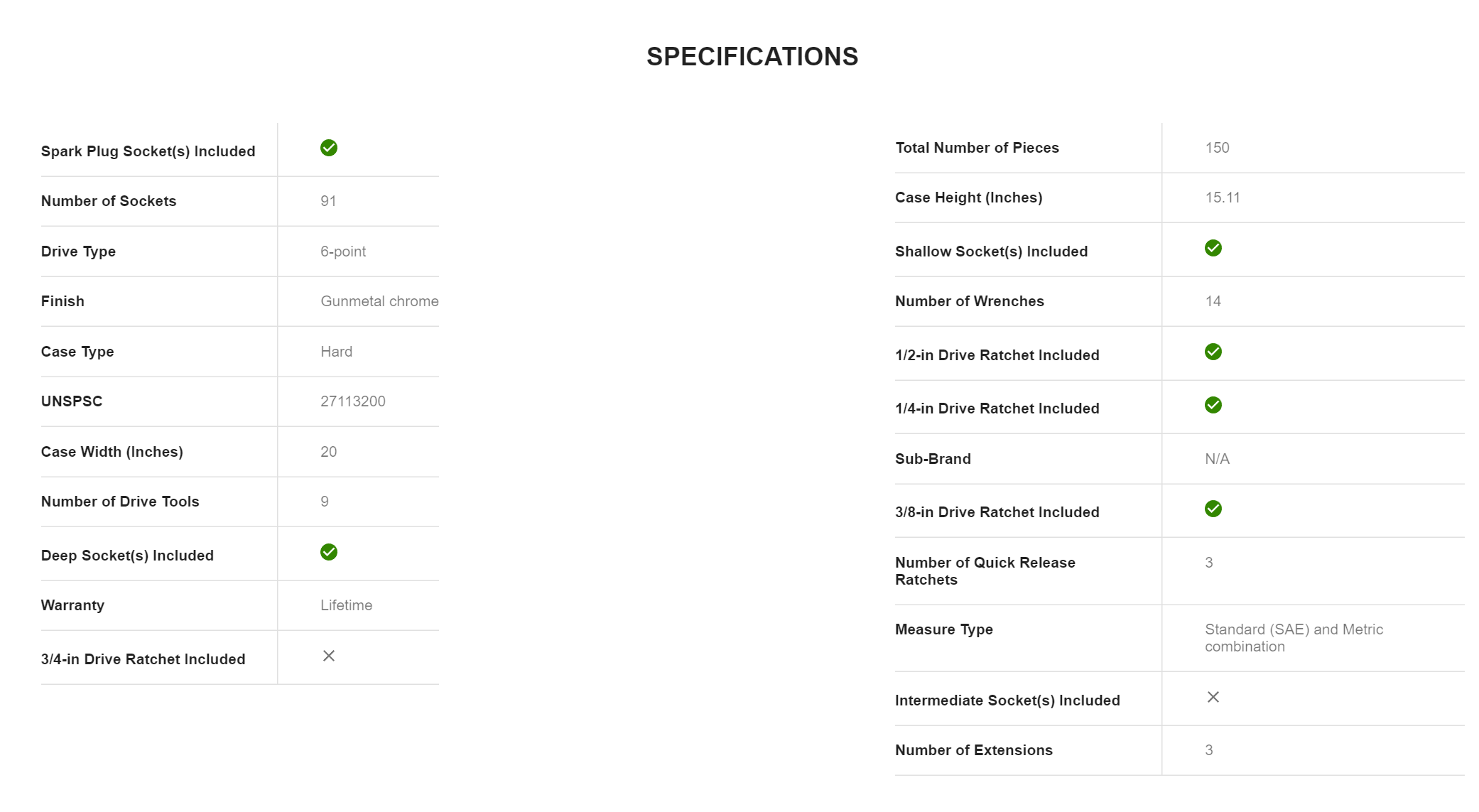Viewport: 1479px width, 812px height.
Task: Click the Standard (SAE) and Metric combination text
Action: (1294, 638)
